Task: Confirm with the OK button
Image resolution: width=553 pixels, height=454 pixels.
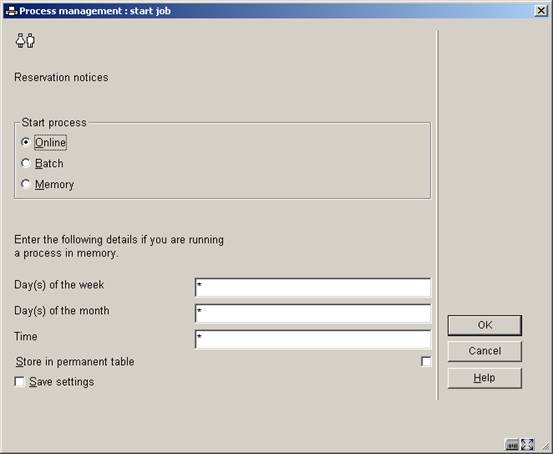Action: (x=485, y=325)
